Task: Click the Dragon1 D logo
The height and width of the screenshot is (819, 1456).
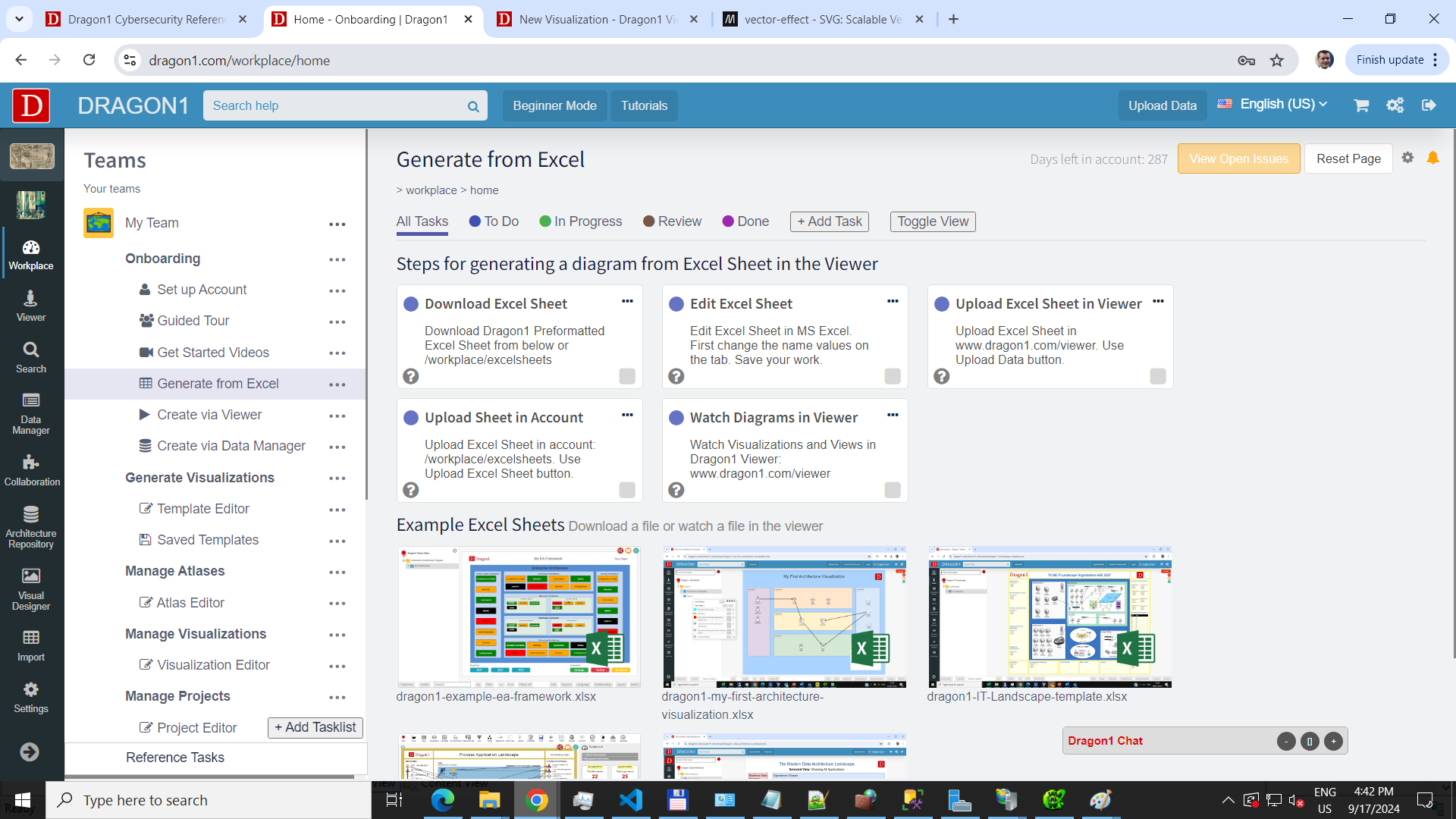Action: (31, 105)
